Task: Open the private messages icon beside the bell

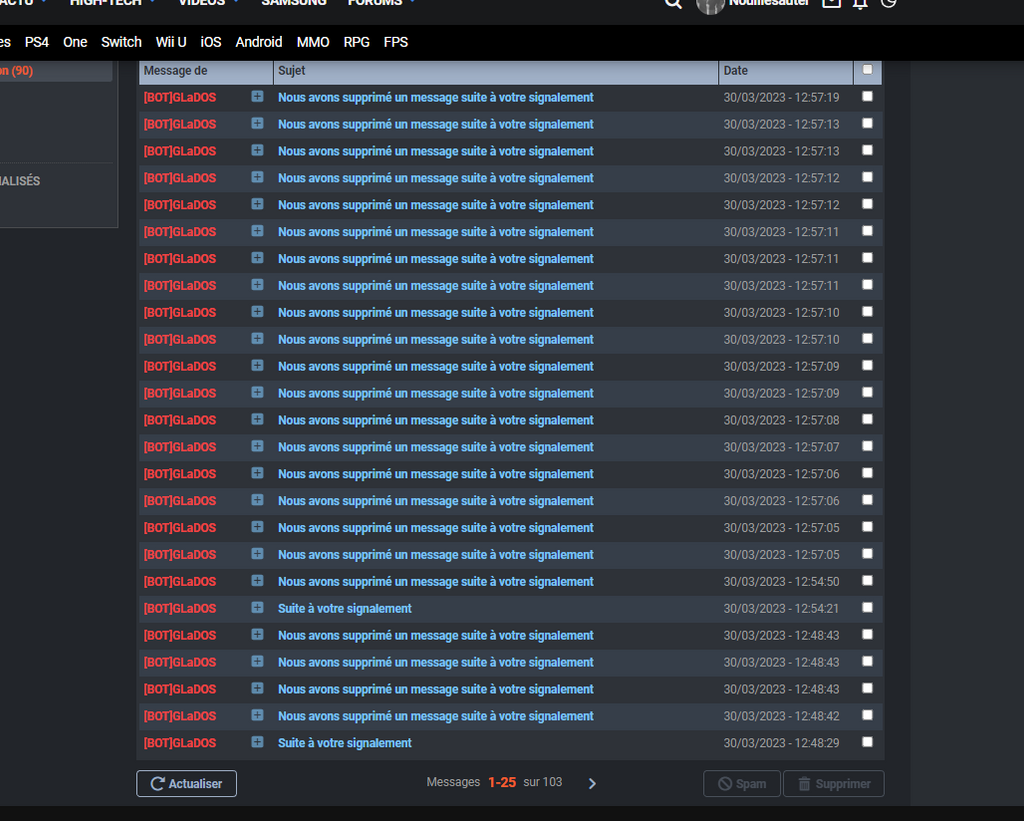Action: 831,3
